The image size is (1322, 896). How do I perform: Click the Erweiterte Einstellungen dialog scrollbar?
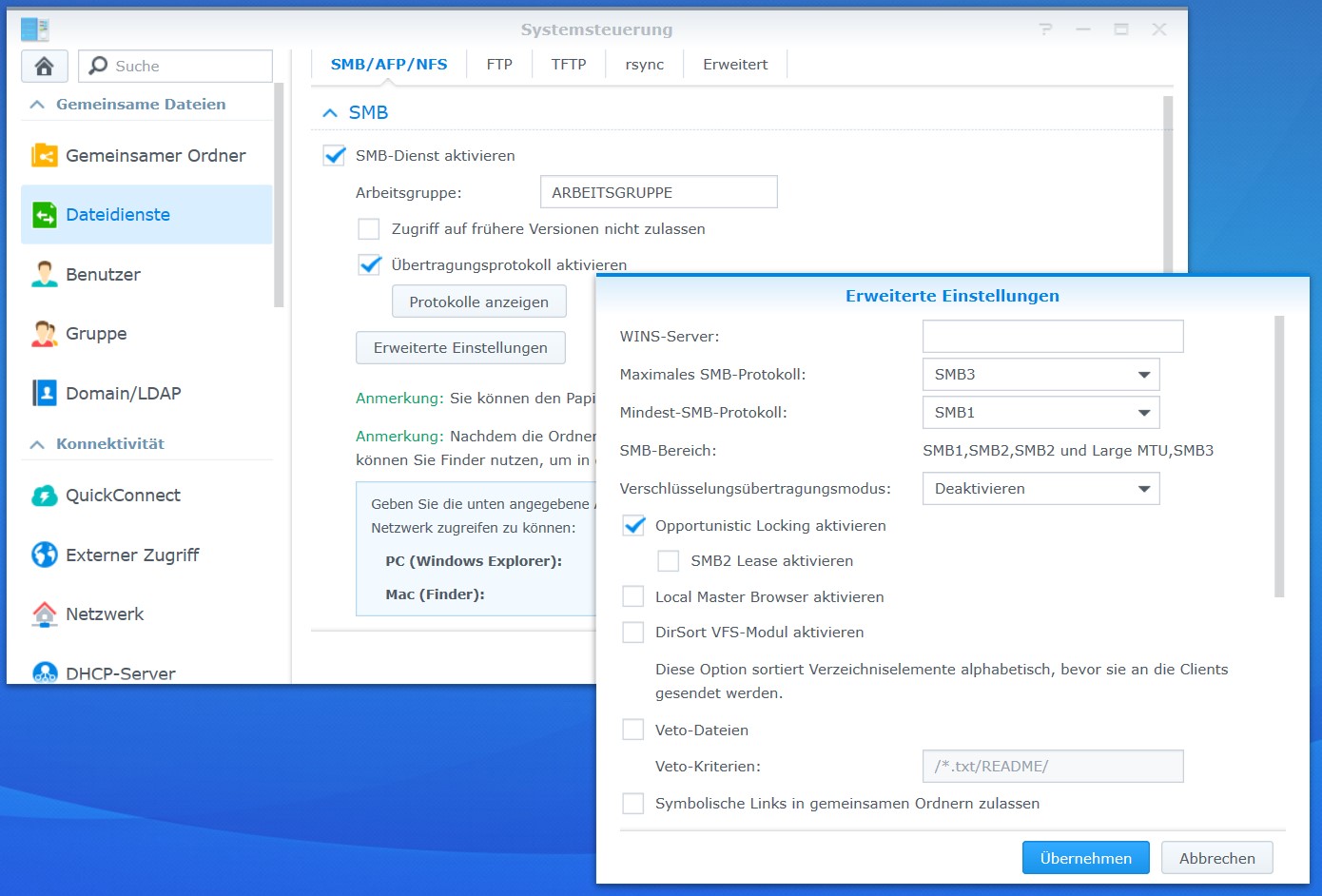point(1279,457)
